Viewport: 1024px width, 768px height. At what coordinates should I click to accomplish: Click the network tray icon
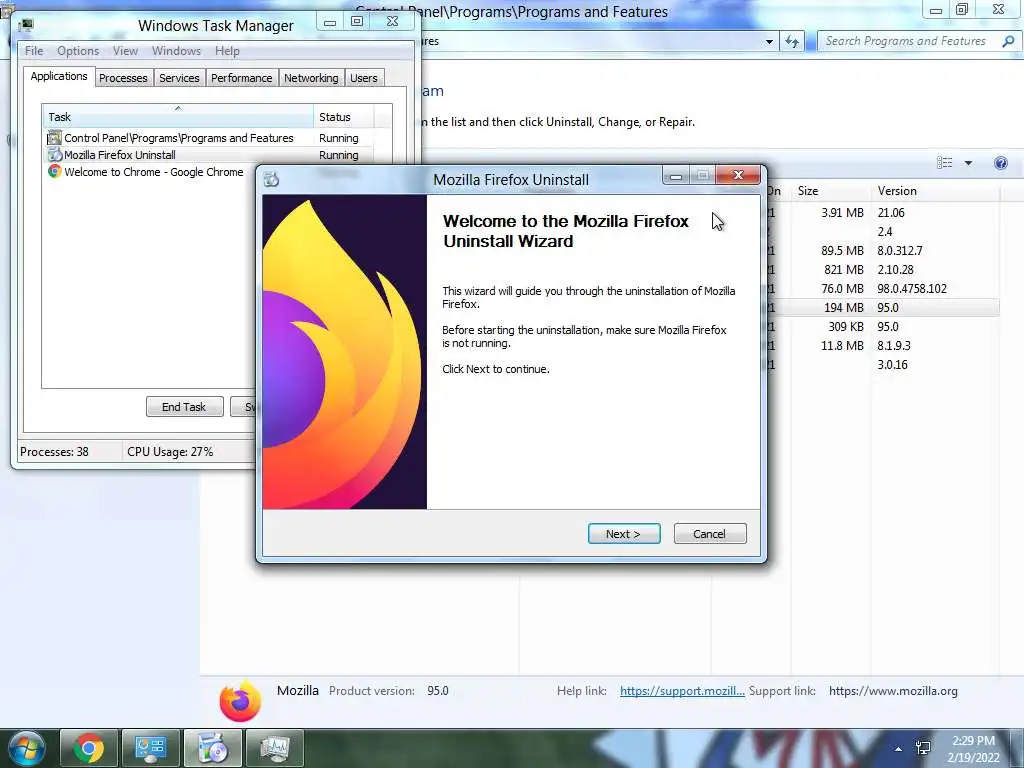click(x=923, y=748)
